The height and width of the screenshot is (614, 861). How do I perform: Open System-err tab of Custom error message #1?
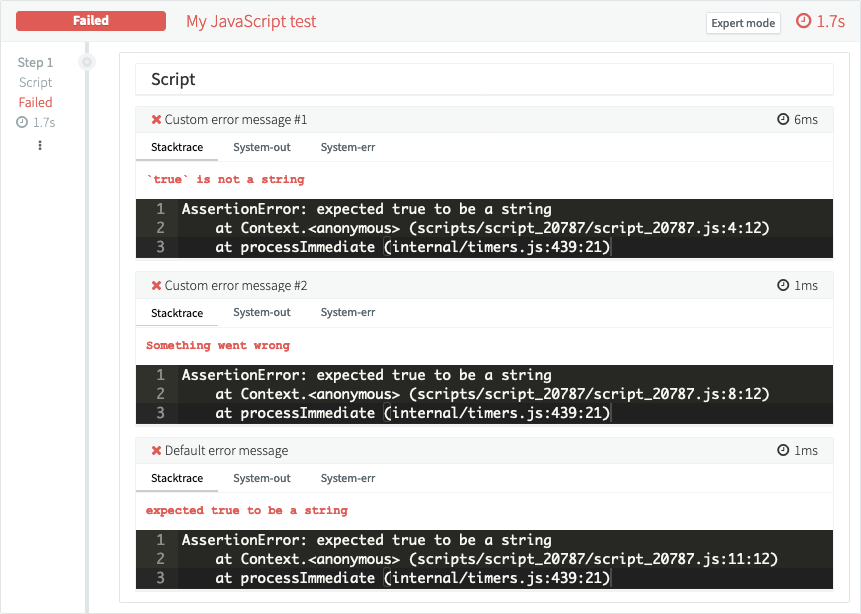(x=347, y=147)
